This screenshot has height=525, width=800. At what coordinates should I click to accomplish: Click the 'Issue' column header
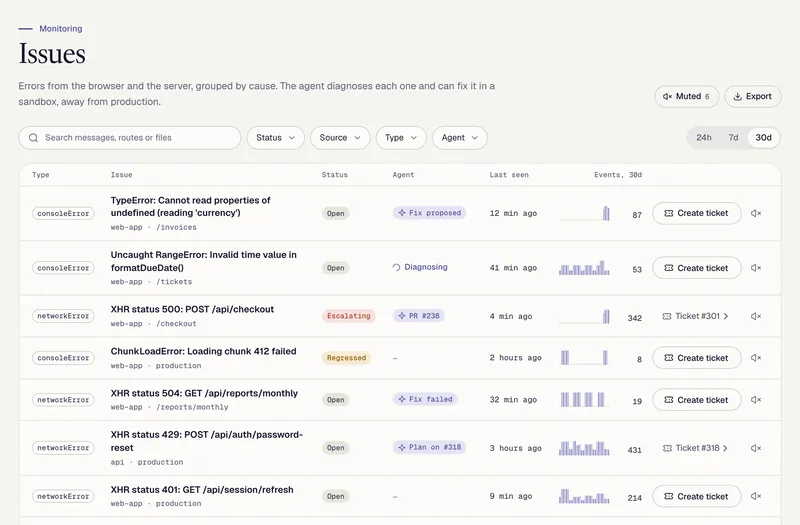(121, 175)
